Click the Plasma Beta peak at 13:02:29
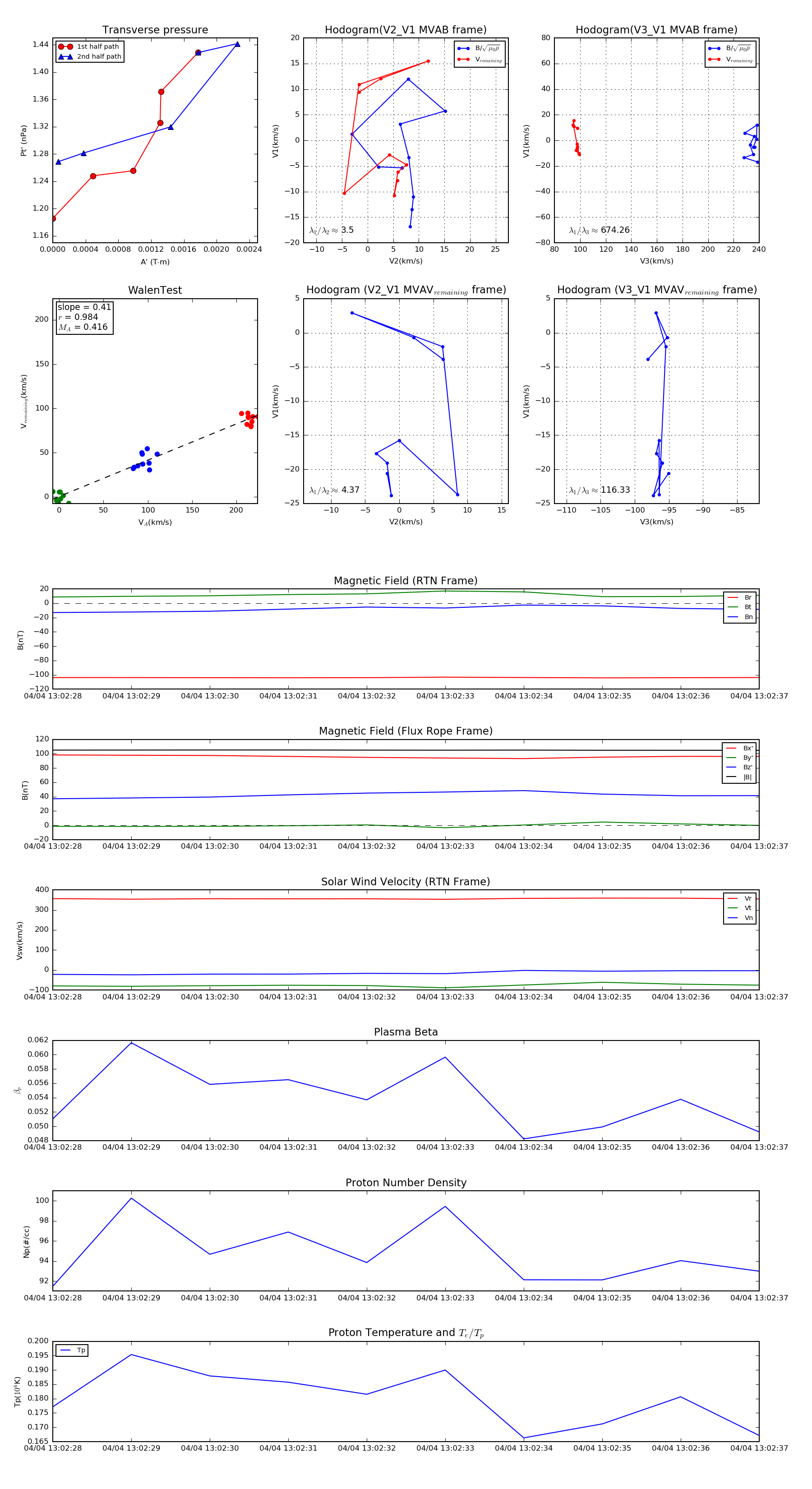This screenshot has height=1489, width=812. click(x=131, y=1043)
